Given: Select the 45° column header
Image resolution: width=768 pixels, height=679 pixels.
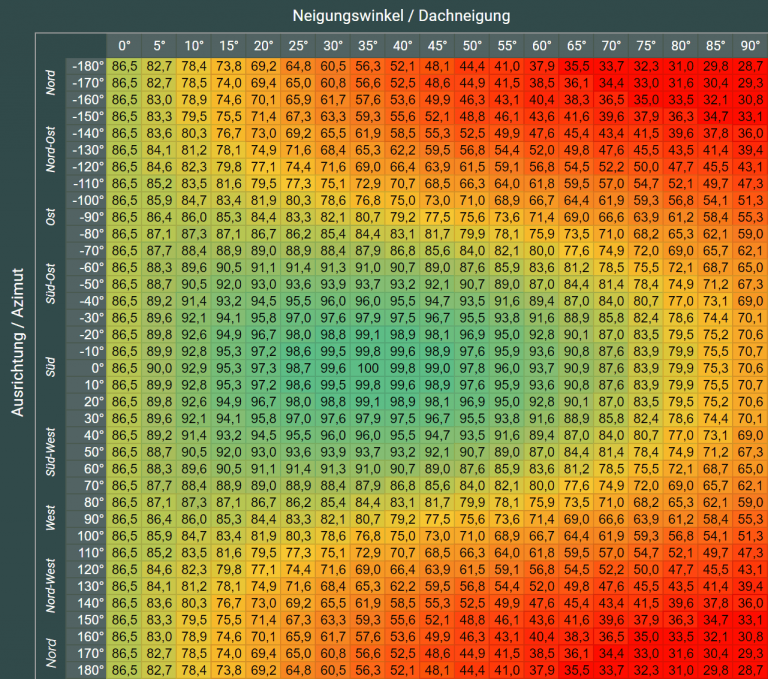Looking at the screenshot, I should coord(437,46).
